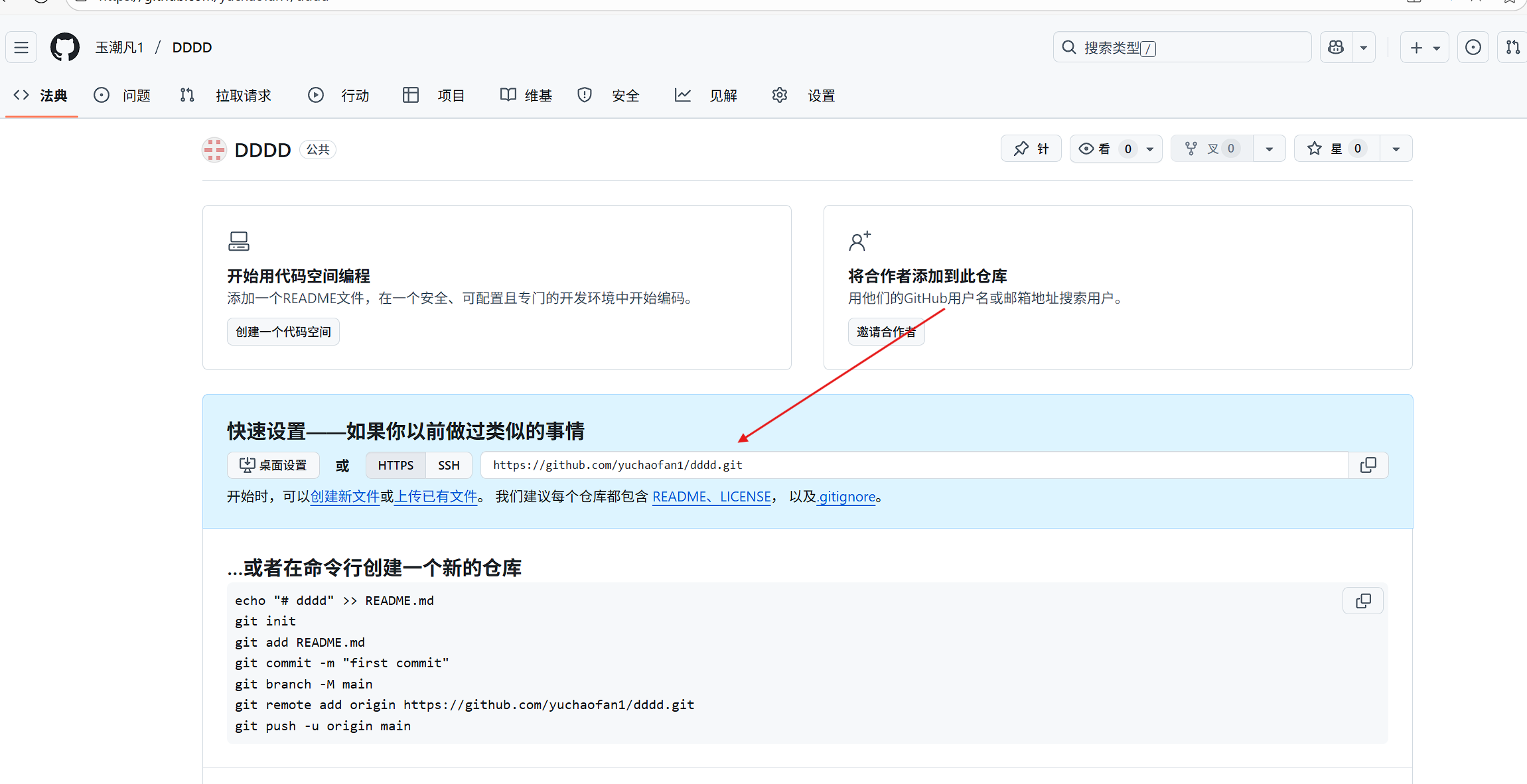Click the GitHub home logo
Image resolution: width=1527 pixels, height=784 pixels.
(x=64, y=46)
